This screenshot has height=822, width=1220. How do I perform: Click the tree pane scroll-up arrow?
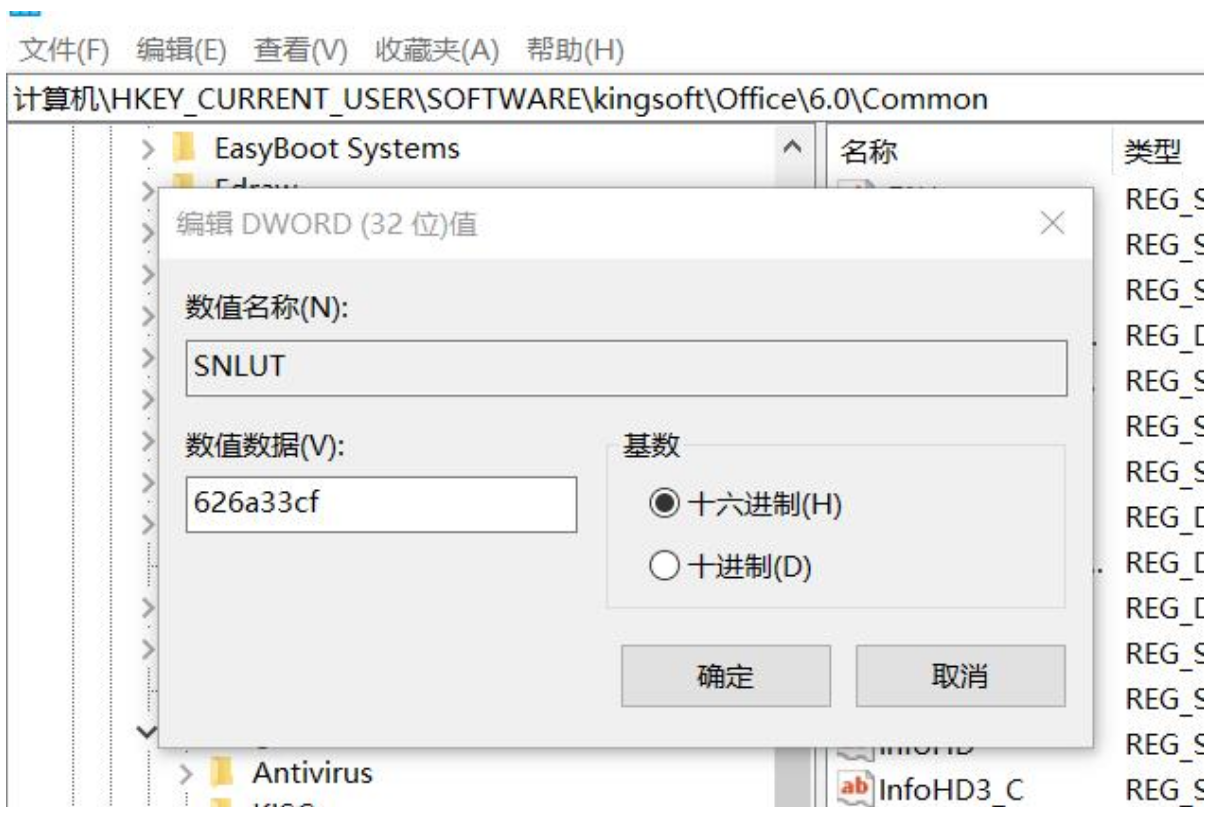(793, 148)
